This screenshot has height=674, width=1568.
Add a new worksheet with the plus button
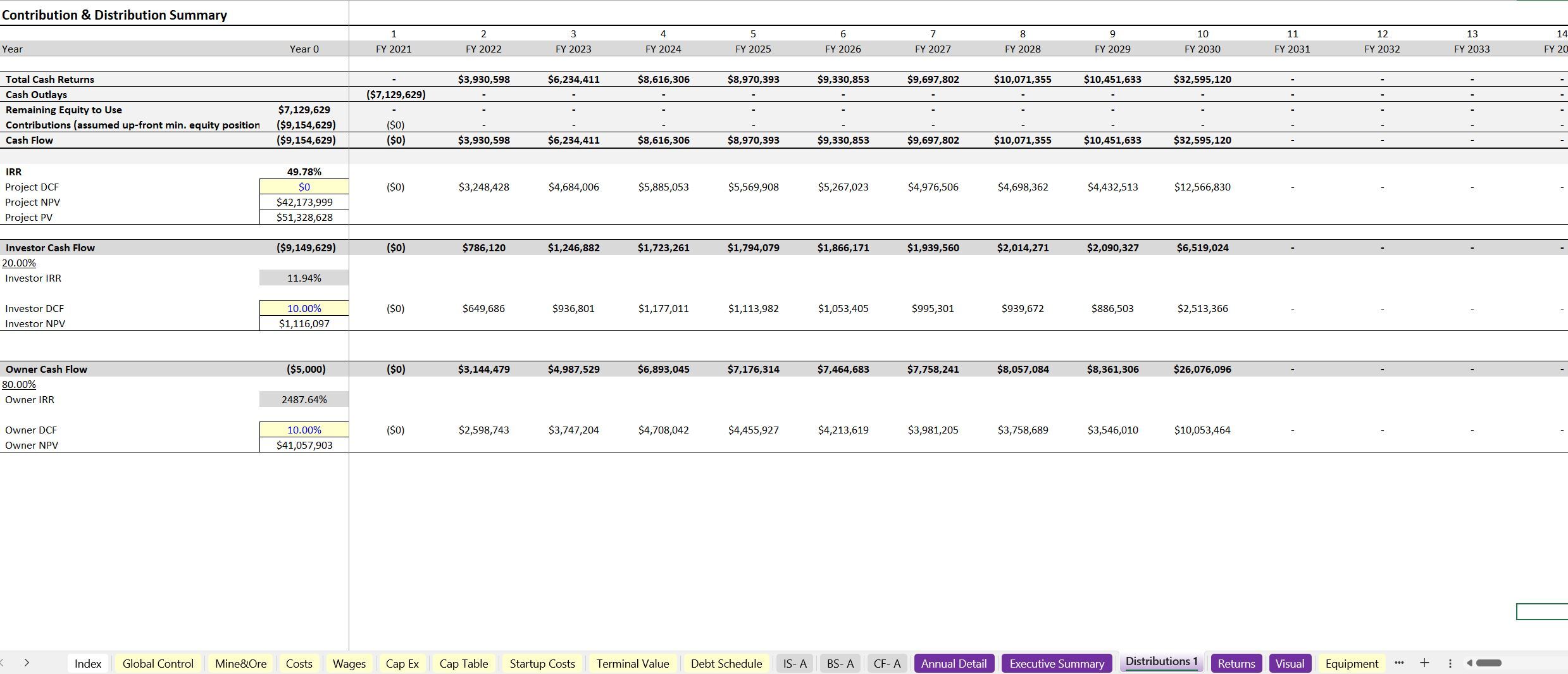click(x=1424, y=663)
